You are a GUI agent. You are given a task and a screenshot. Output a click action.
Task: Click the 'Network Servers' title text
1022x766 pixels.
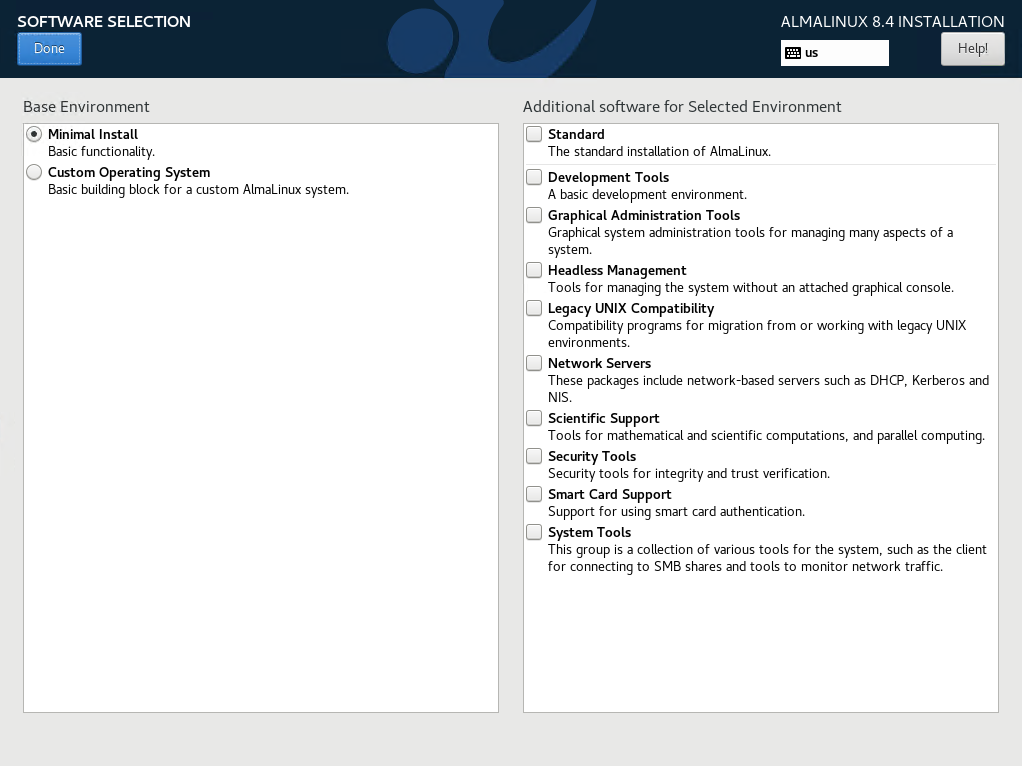point(599,363)
